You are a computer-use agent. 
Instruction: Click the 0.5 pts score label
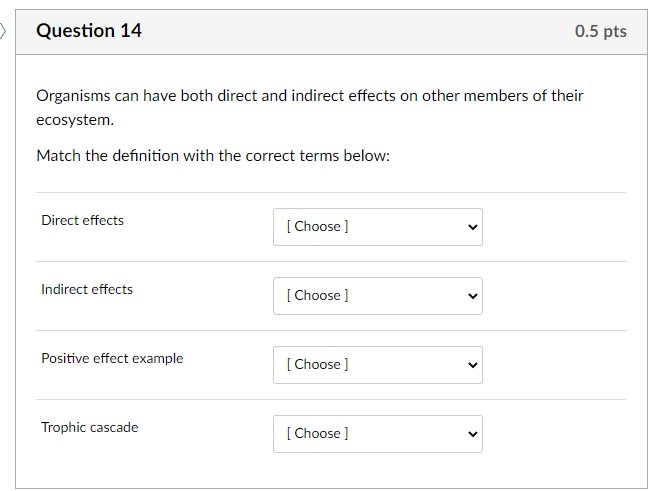tap(600, 31)
